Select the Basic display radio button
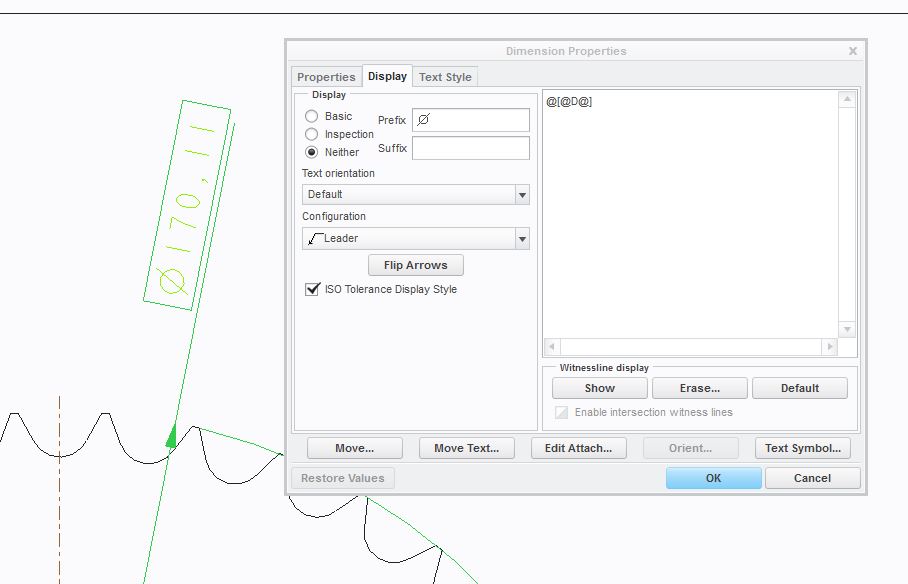The height and width of the screenshot is (584, 908). [312, 116]
